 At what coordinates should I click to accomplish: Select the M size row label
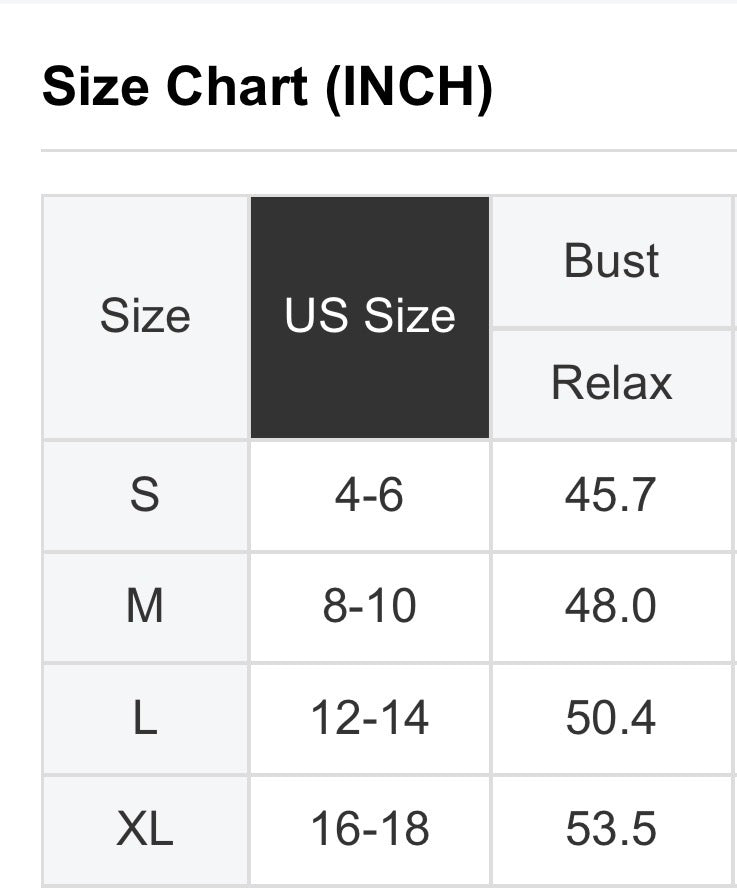145,607
